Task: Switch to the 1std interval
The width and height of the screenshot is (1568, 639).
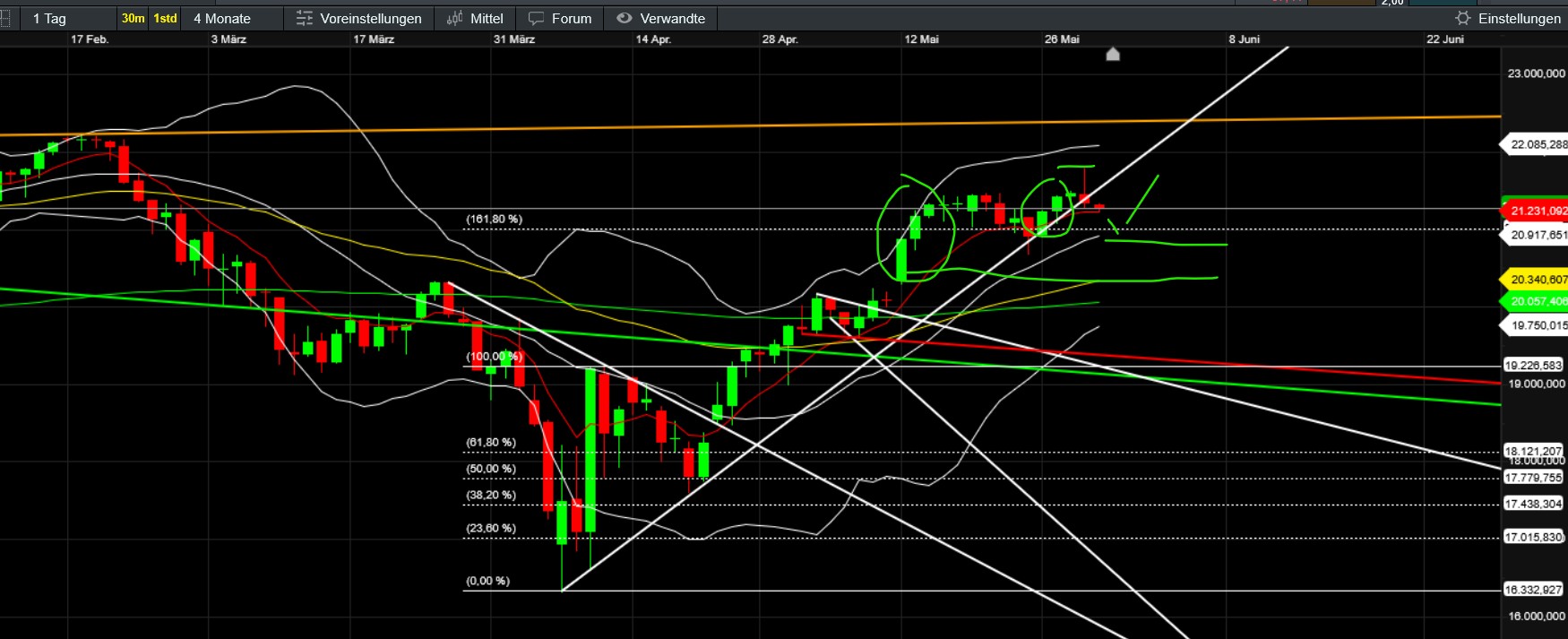Action: (165, 18)
